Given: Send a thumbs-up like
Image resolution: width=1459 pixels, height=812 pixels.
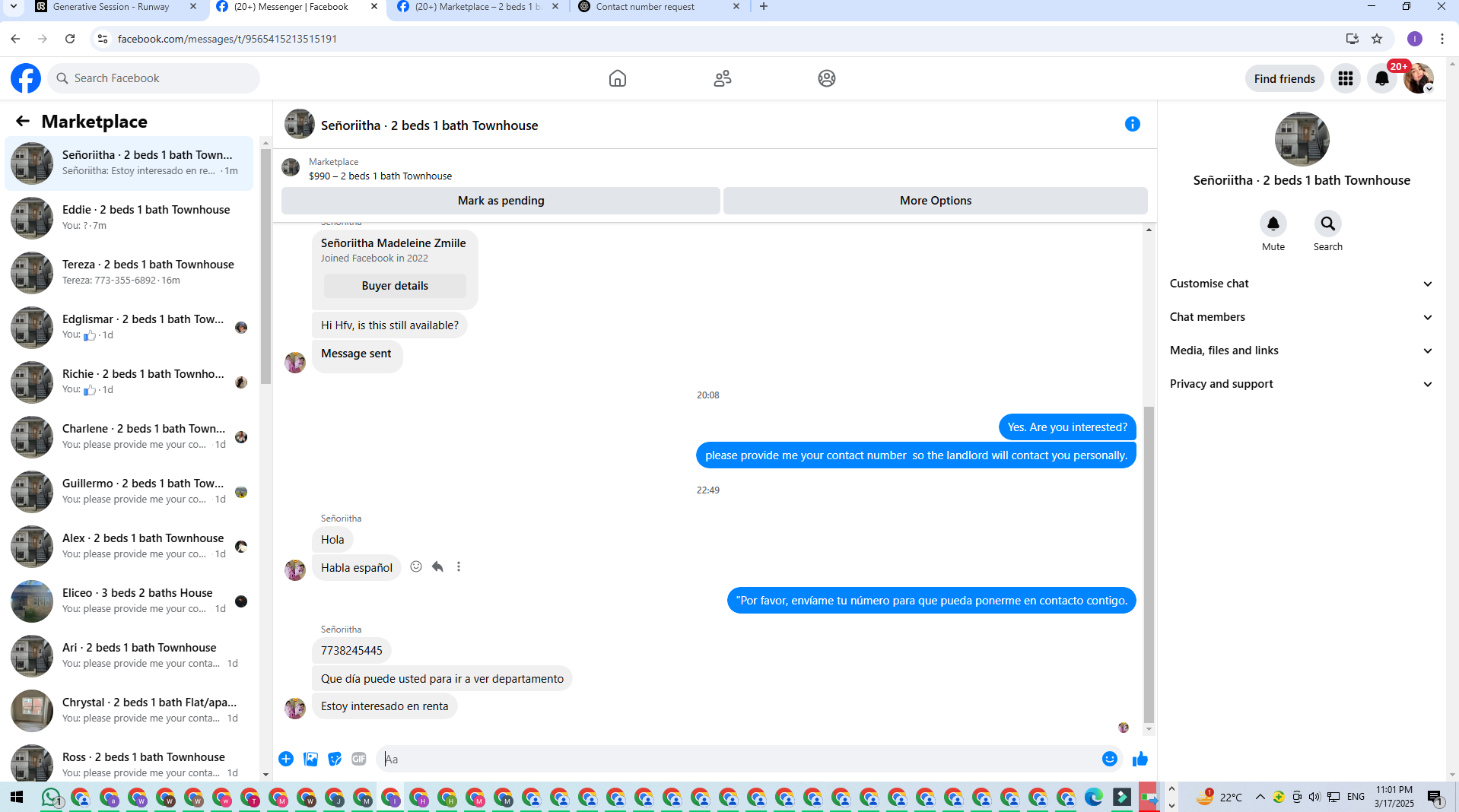Looking at the screenshot, I should click(x=1140, y=759).
